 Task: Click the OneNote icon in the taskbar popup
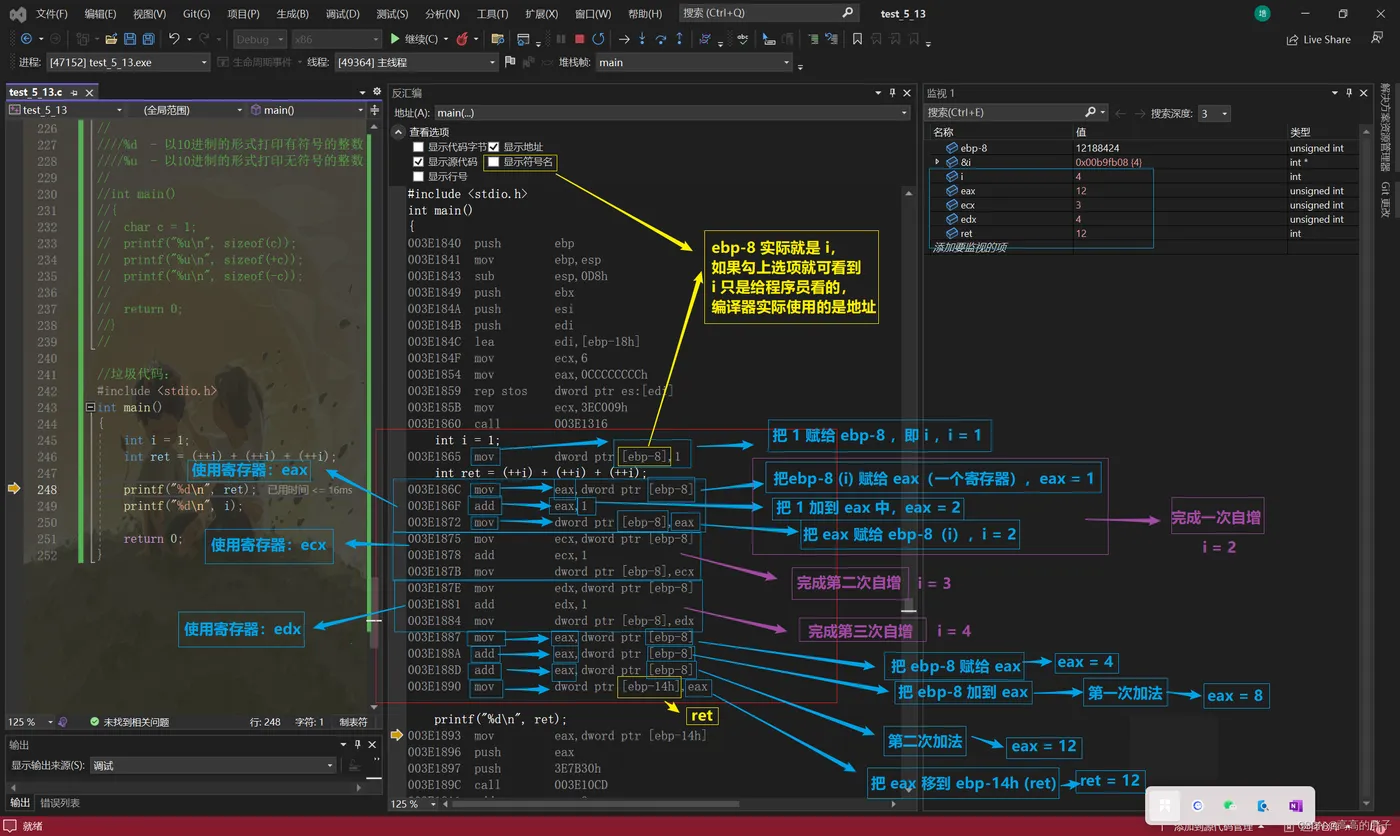tap(1296, 805)
